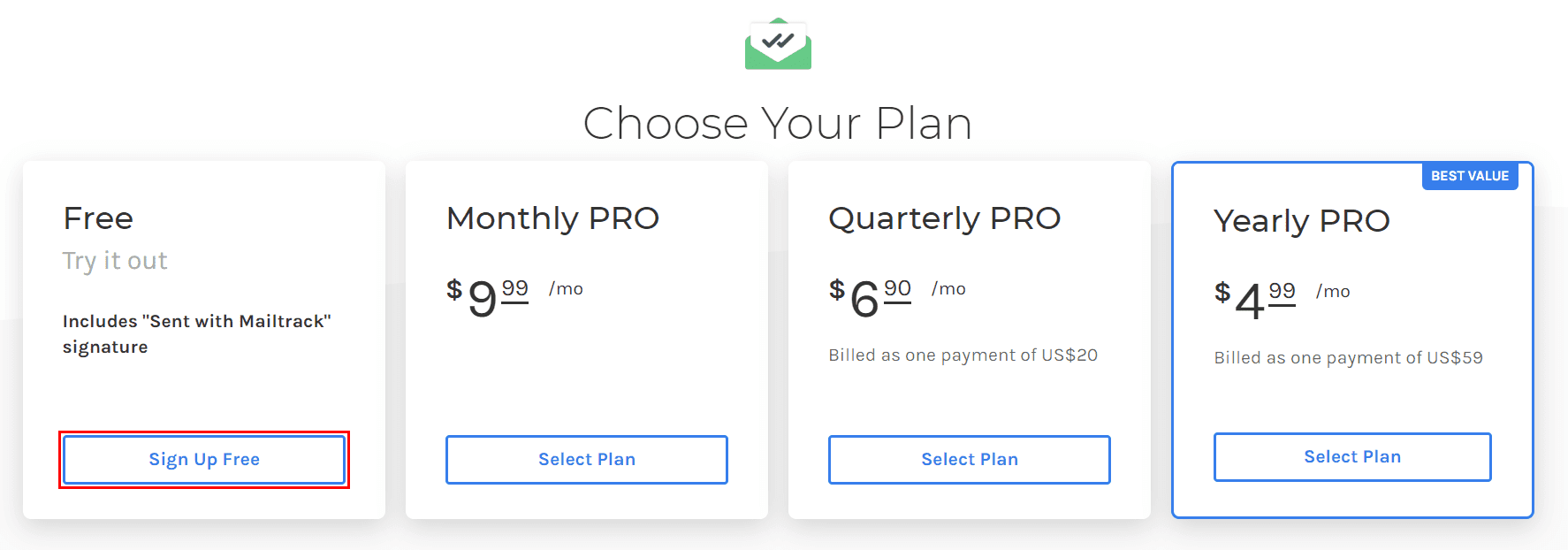Click the 'Try it out' subtitle
This screenshot has height=550, width=1568.
[115, 261]
